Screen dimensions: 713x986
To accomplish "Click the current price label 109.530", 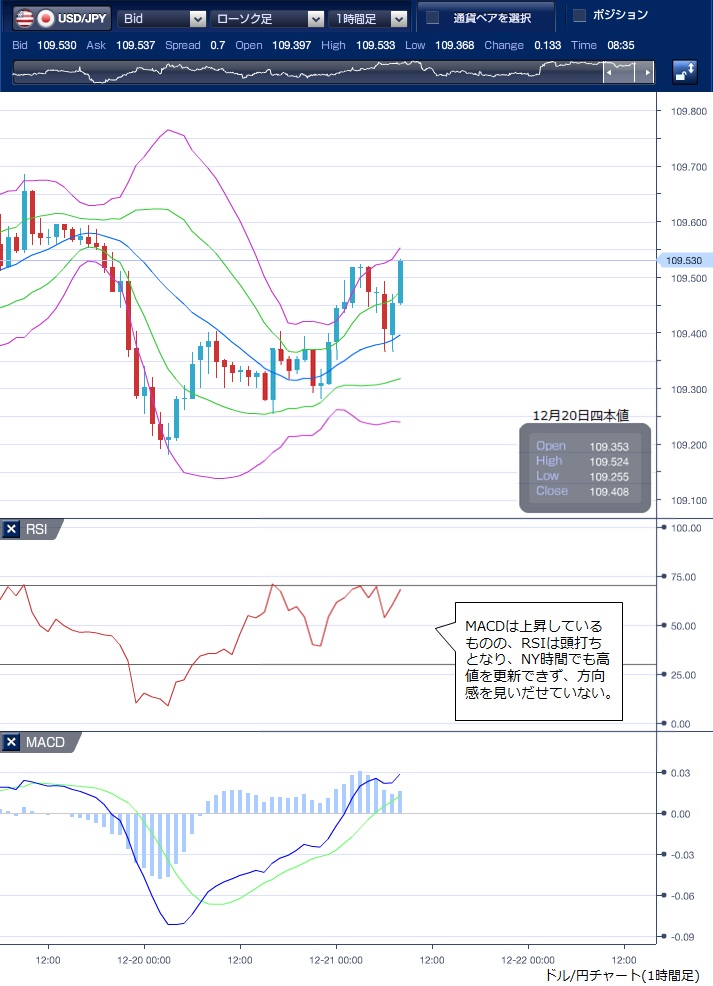I will [681, 261].
